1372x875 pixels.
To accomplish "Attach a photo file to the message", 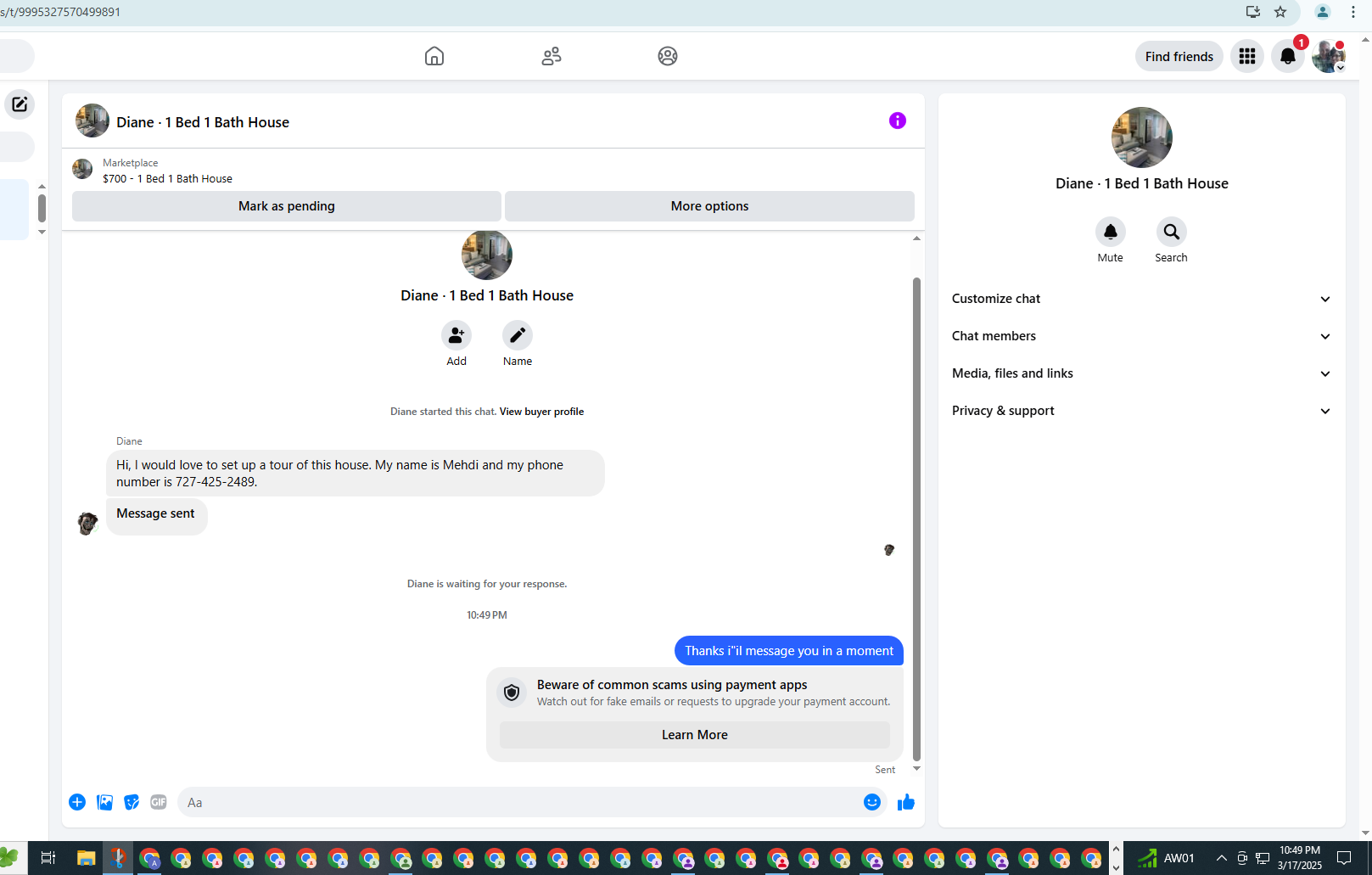I will (104, 802).
